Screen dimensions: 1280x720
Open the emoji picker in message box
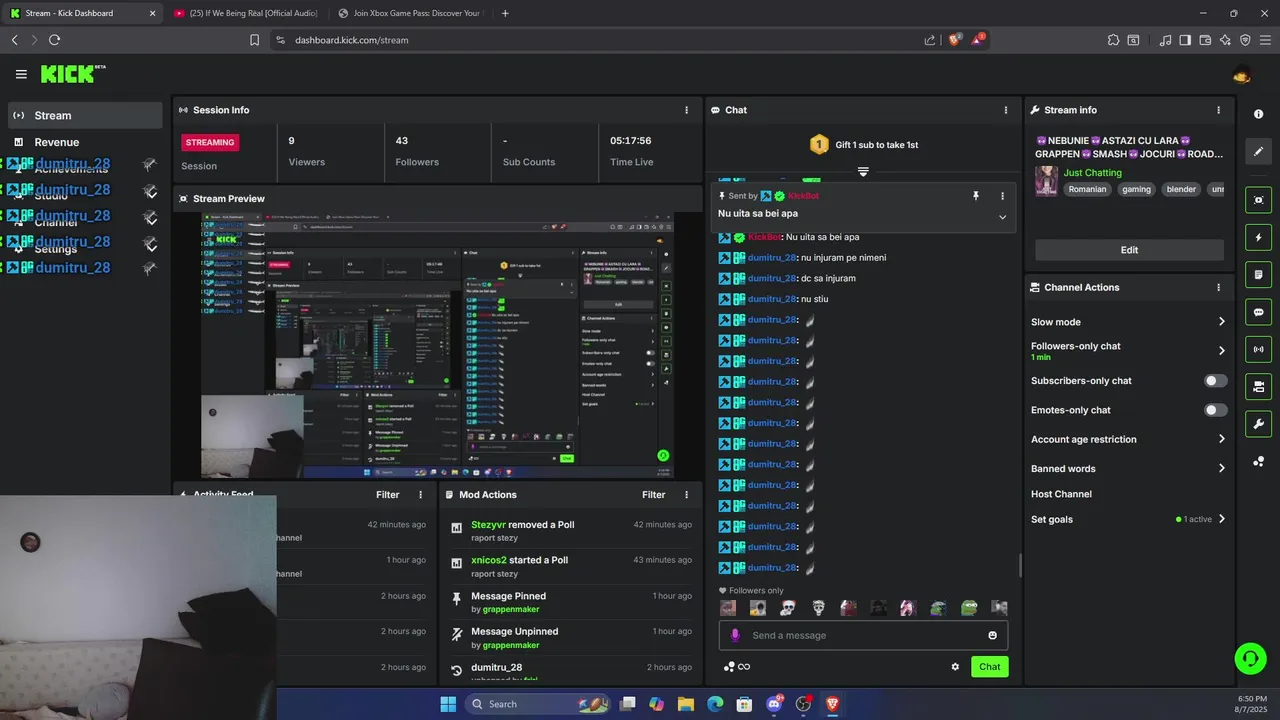(x=992, y=635)
